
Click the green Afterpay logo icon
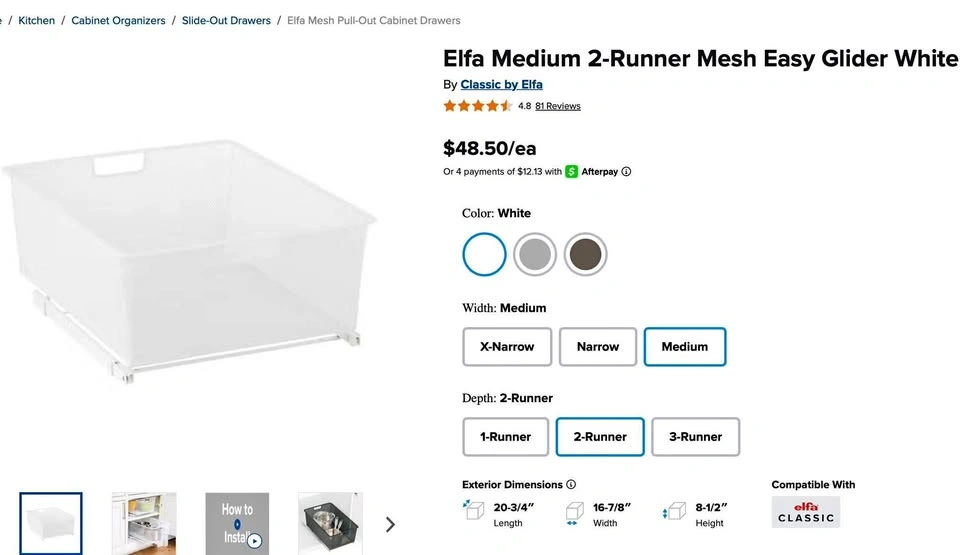tap(571, 172)
